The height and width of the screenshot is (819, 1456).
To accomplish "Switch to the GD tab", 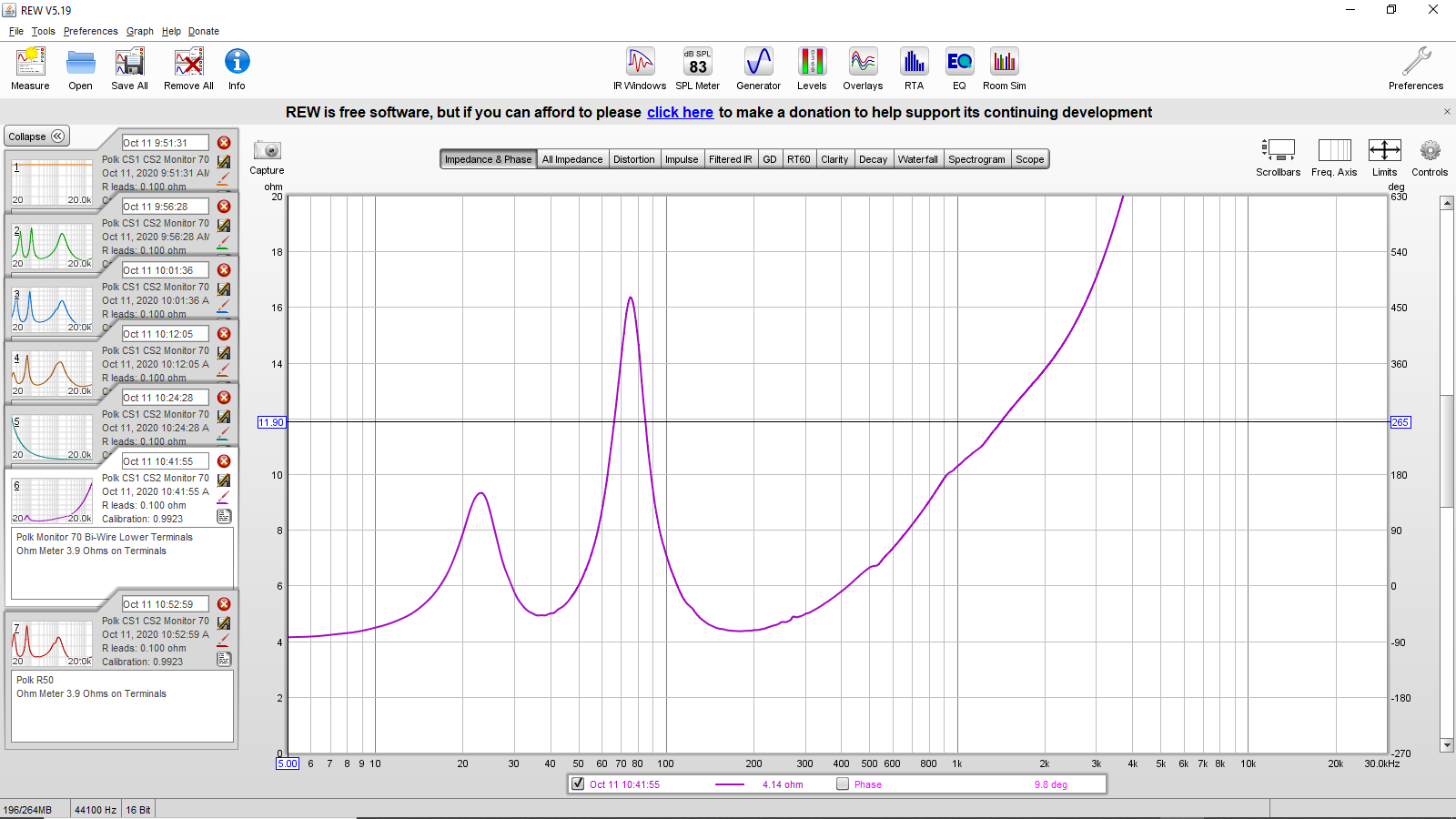I will coord(770,159).
